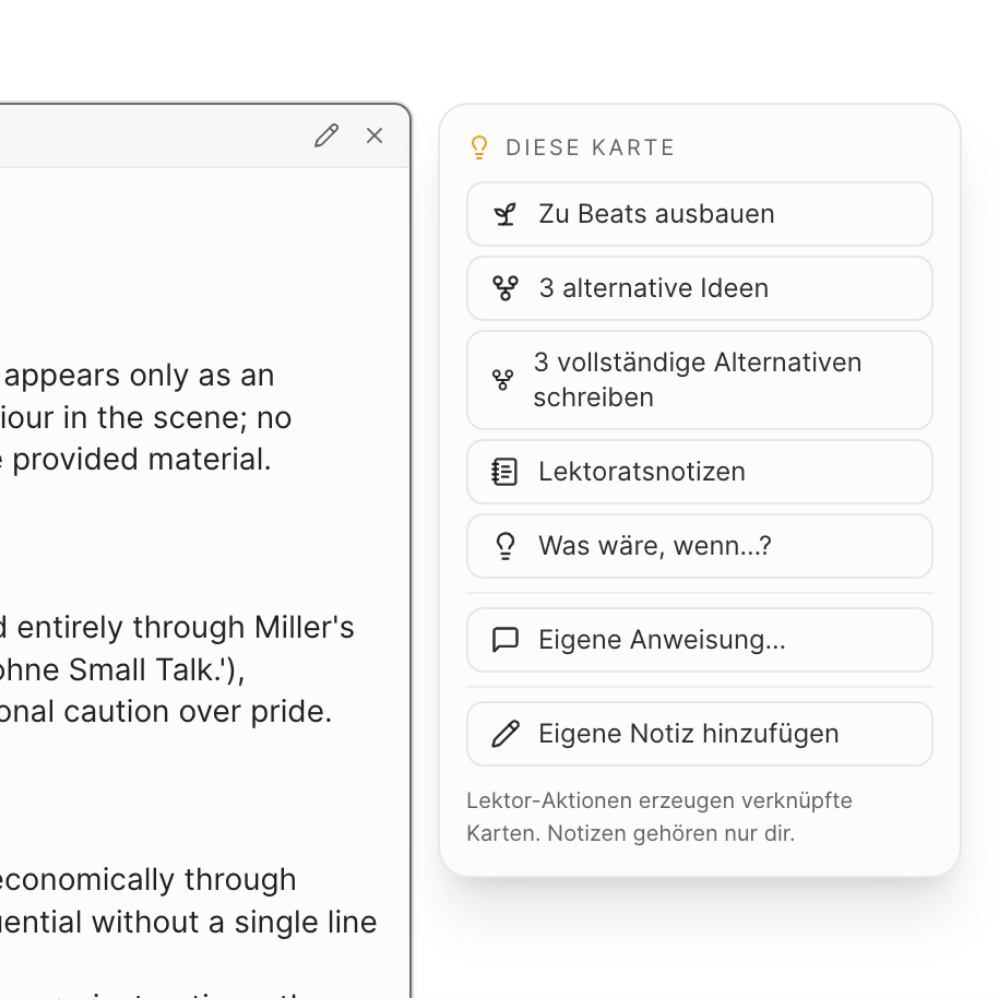Click the lightbulb icon beside "Was wäre, wenn"
This screenshot has width=1000, height=1000.
pyautogui.click(x=506, y=546)
